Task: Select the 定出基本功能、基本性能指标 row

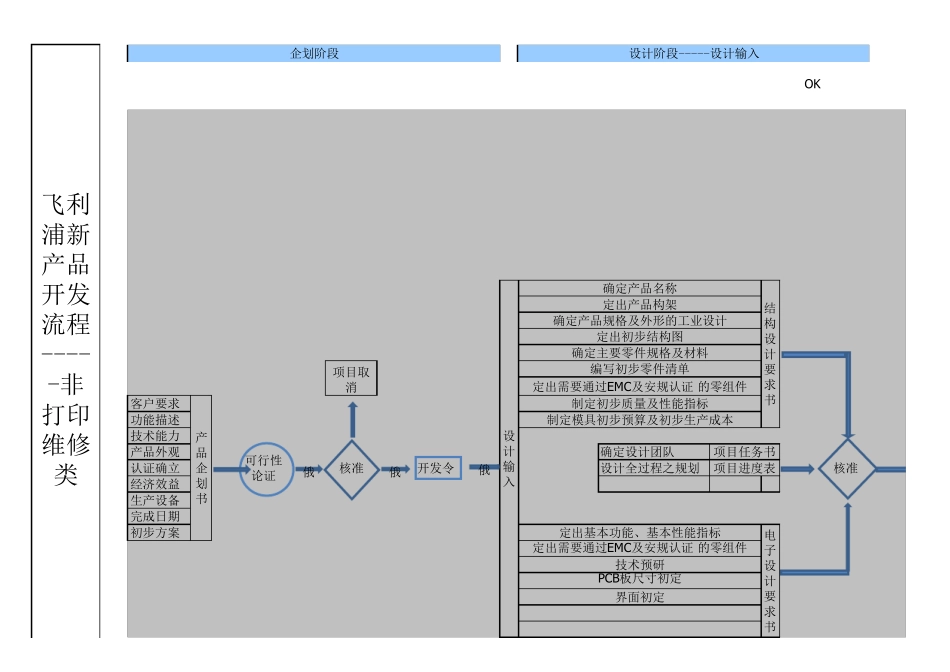Action: tap(640, 533)
